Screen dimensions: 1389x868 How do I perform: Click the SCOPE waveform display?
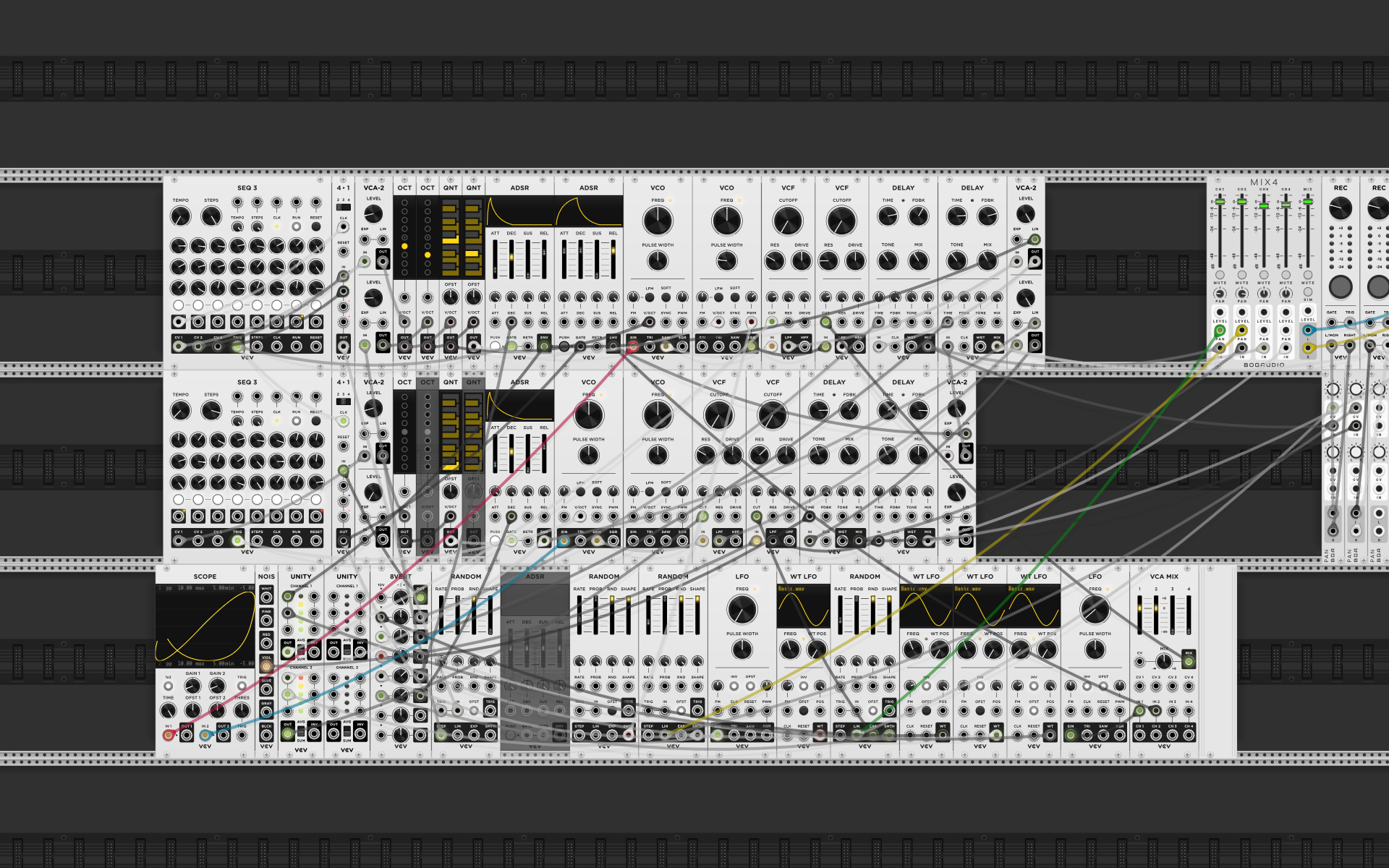pyautogui.click(x=205, y=626)
